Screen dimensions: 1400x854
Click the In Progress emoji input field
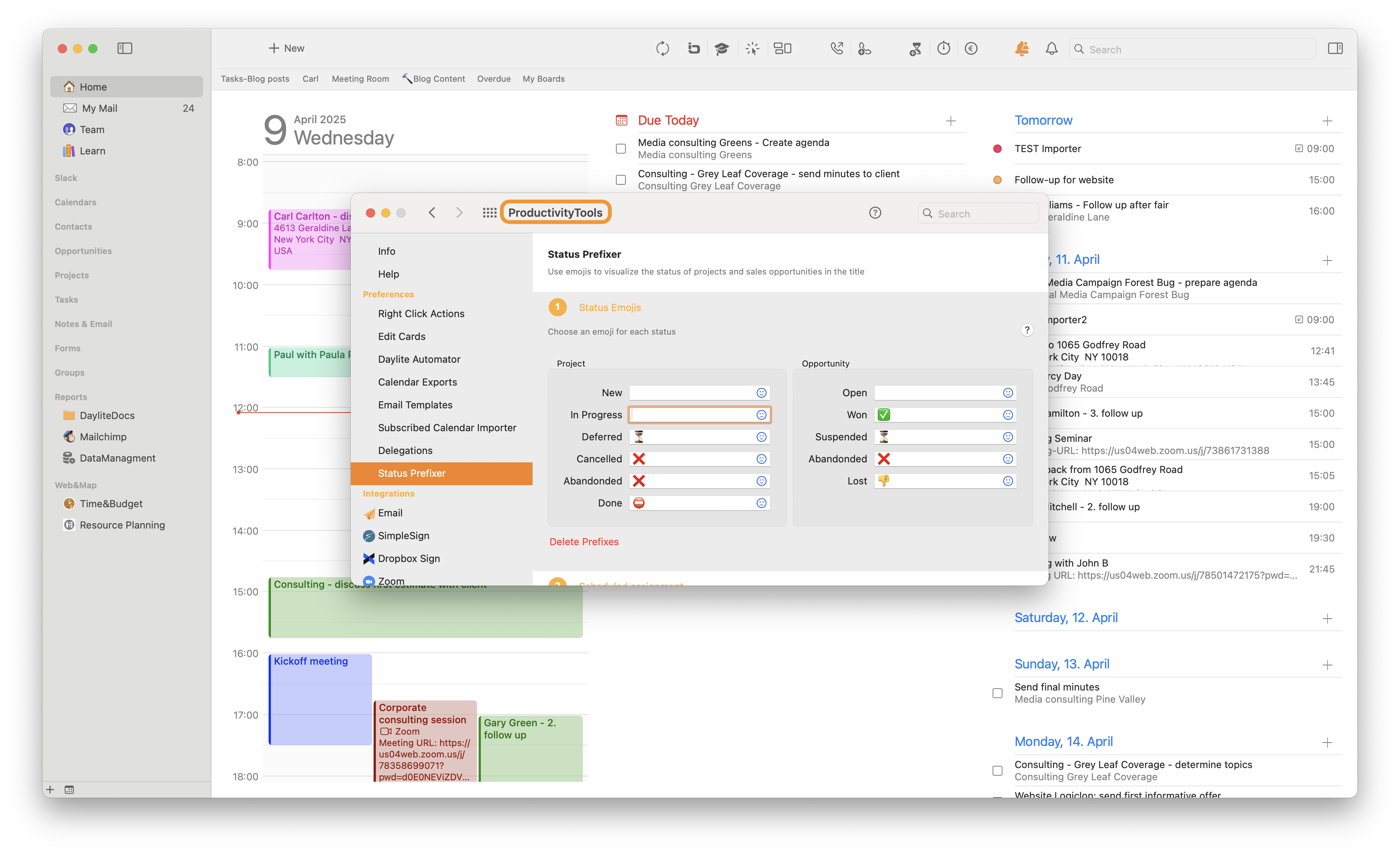(x=699, y=415)
